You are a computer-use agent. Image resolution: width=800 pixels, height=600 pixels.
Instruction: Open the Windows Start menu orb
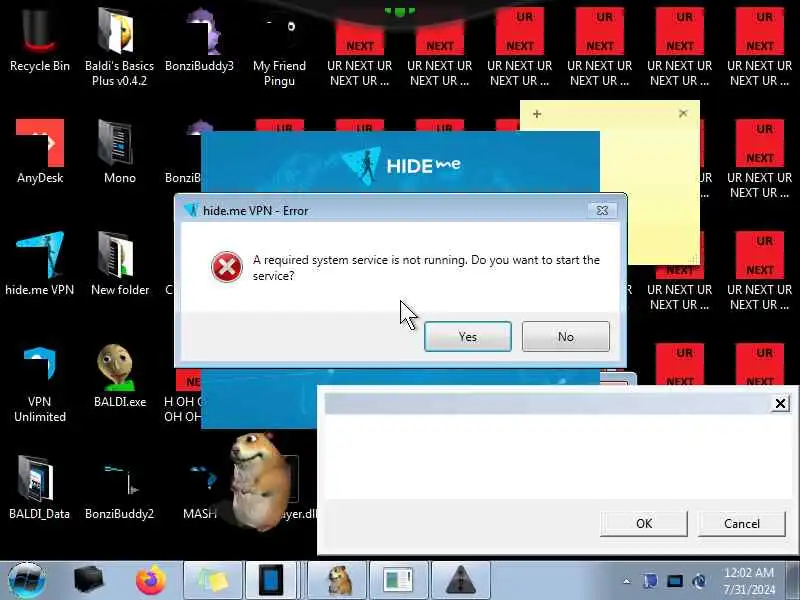point(27,581)
